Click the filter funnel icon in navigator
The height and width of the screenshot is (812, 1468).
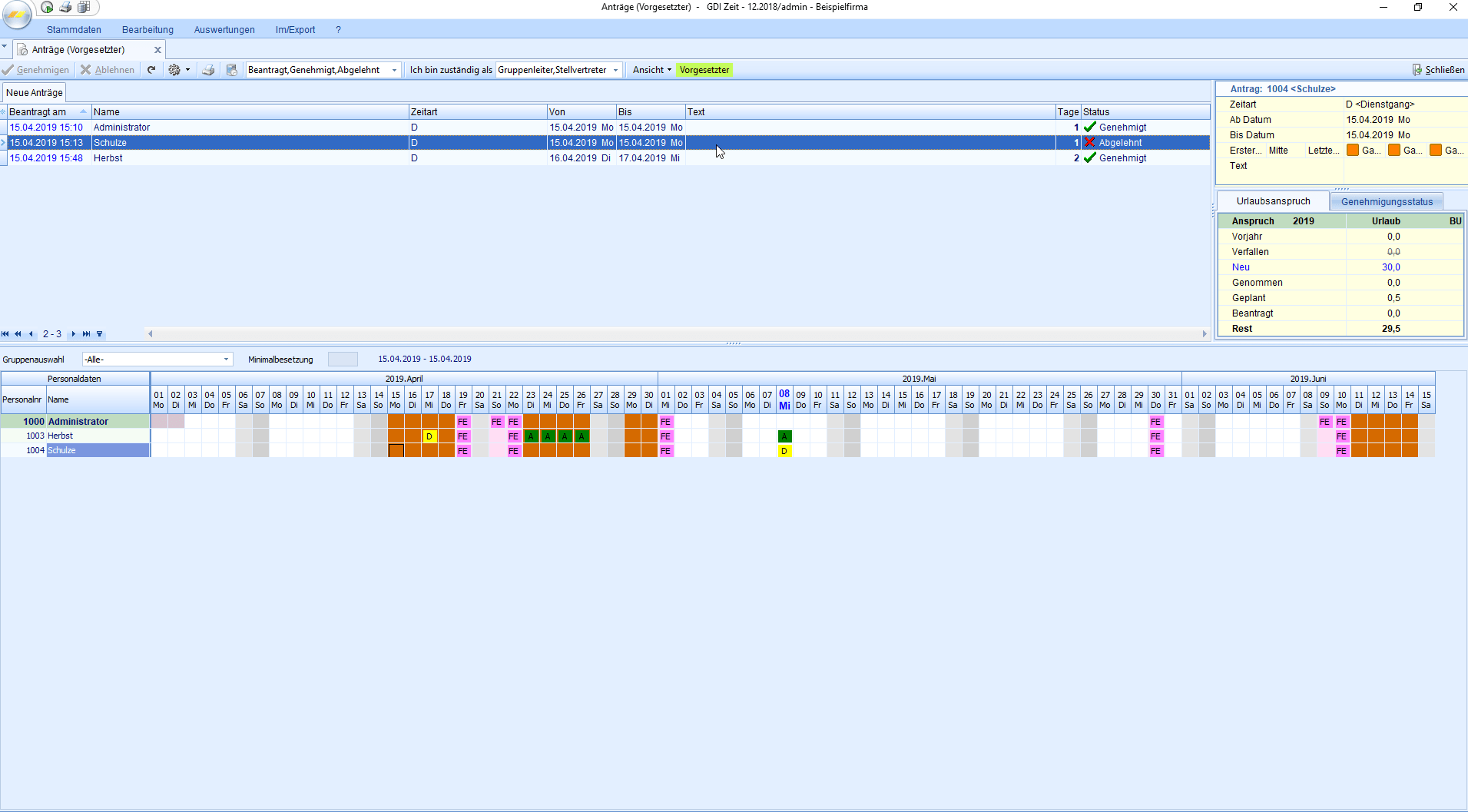99,334
